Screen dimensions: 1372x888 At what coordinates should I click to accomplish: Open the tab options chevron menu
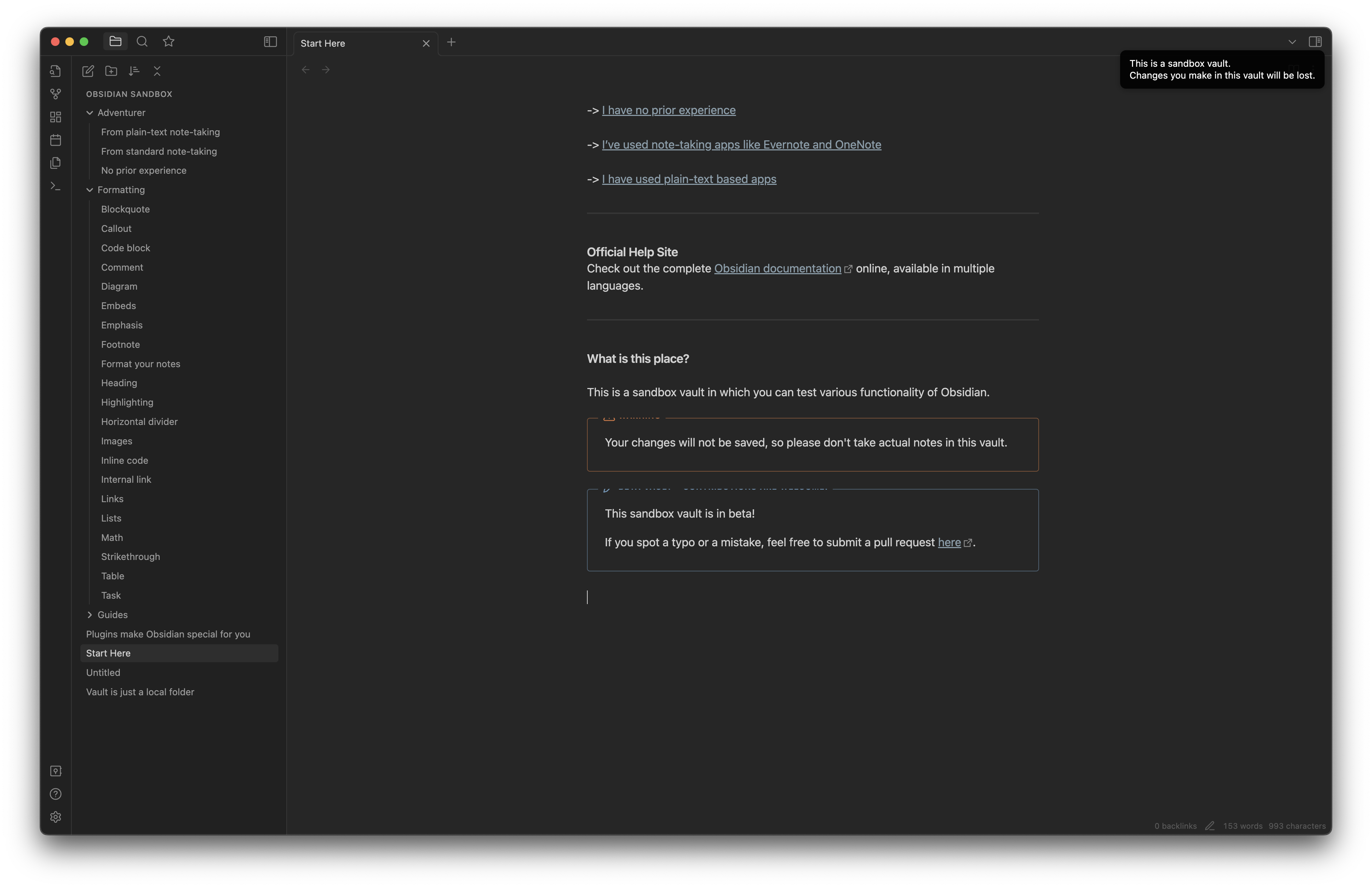click(x=1292, y=41)
